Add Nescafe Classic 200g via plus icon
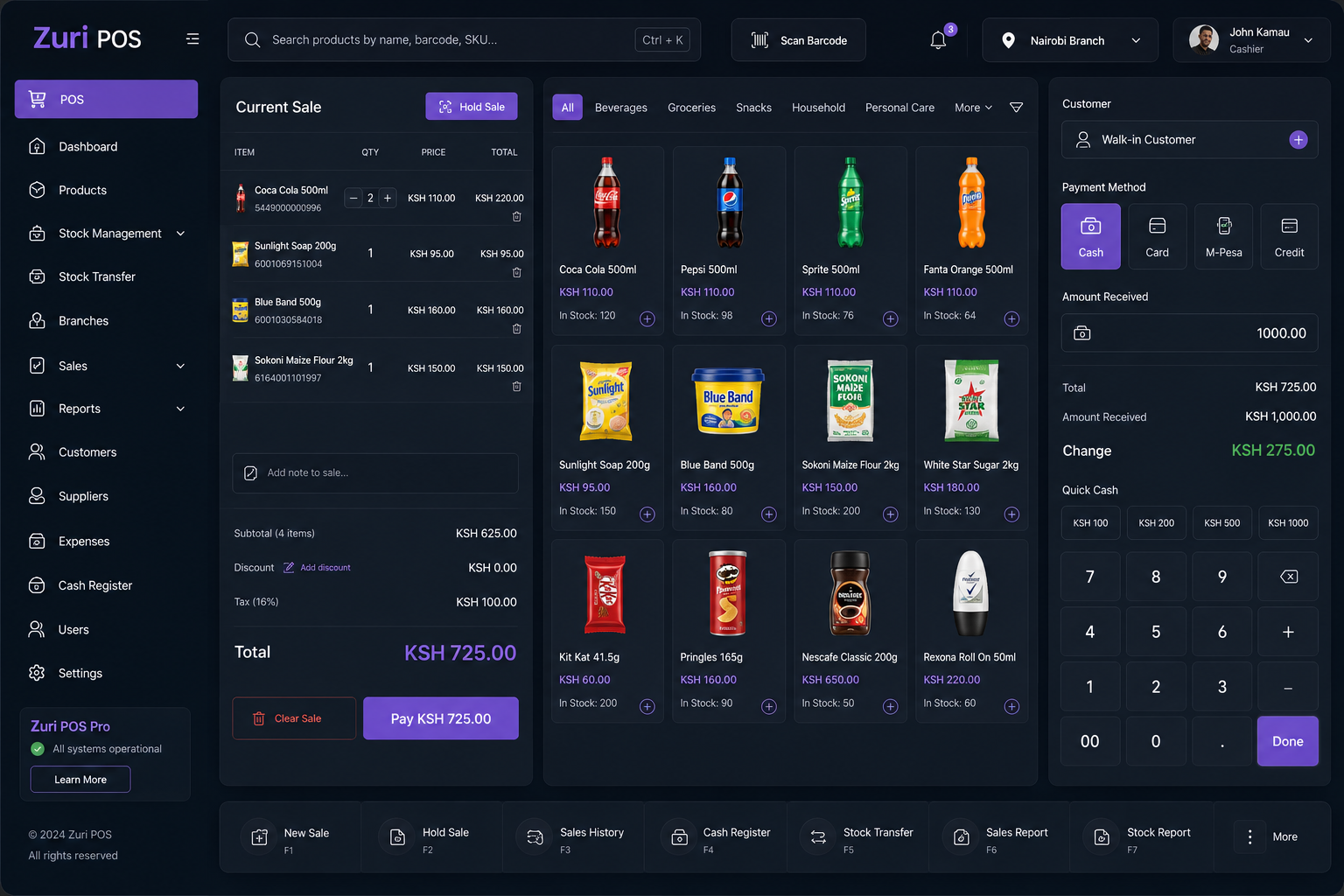Screen dimensions: 1344x896 pyautogui.click(x=891, y=706)
